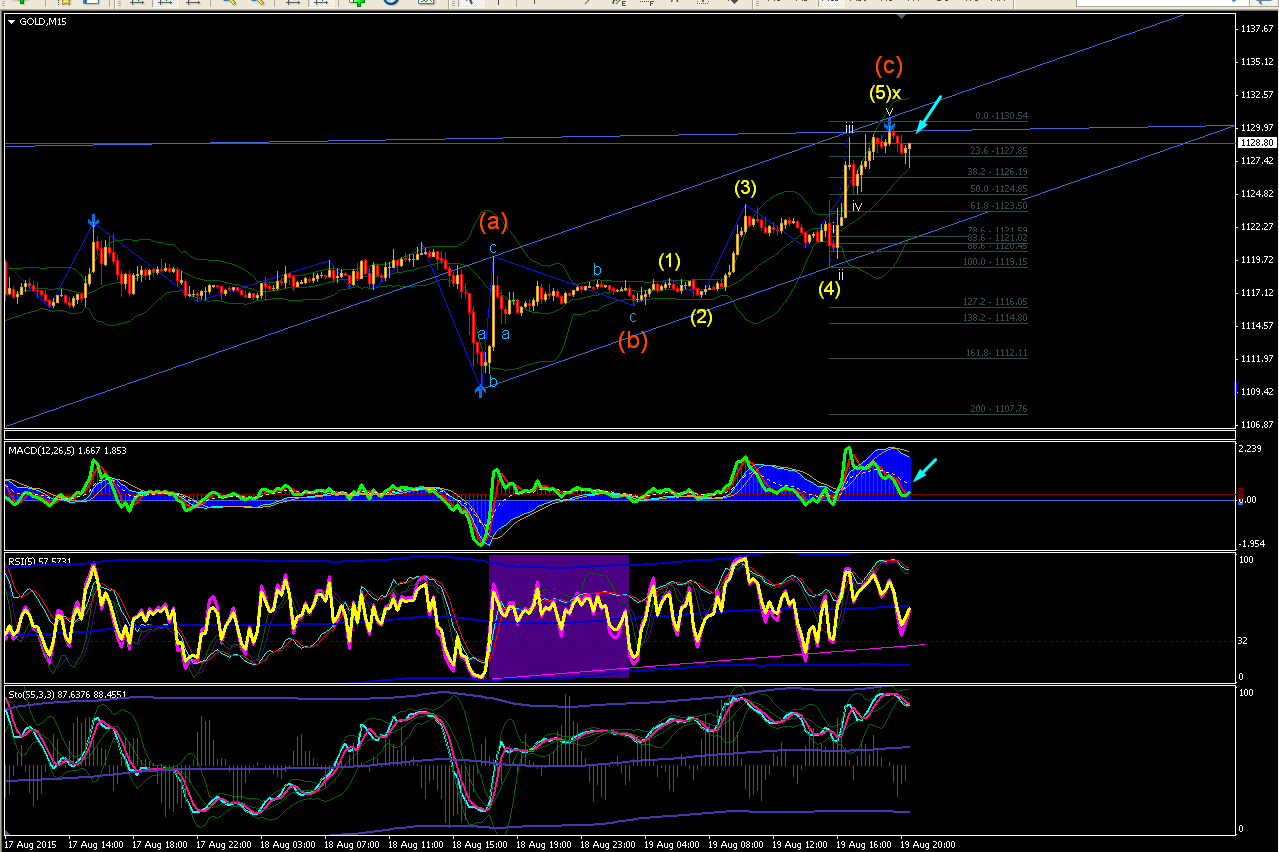Click the 18 Aug 15:00 time axis label
1279x852 pixels.
(x=480, y=845)
